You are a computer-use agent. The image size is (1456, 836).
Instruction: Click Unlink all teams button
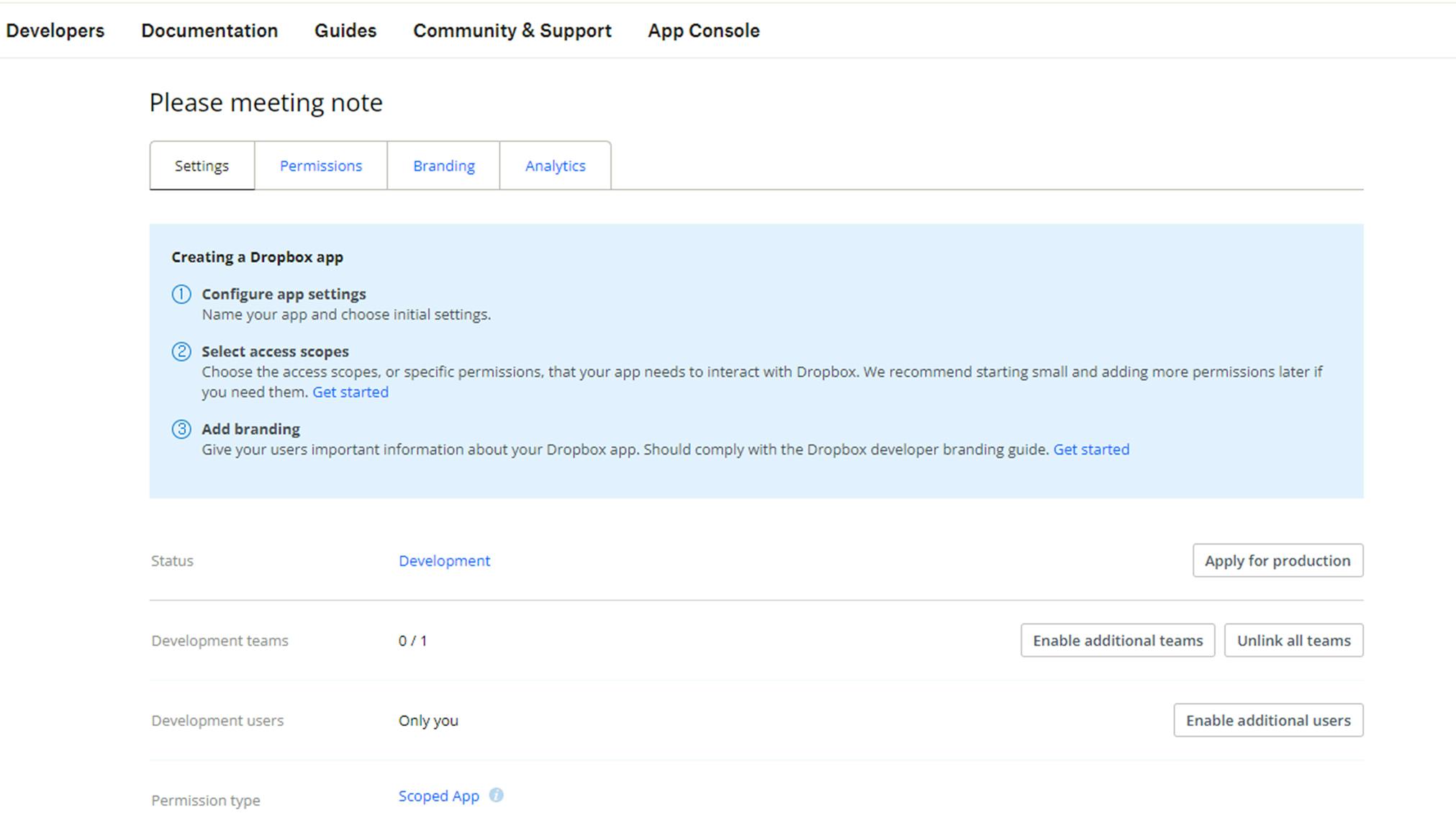point(1293,640)
